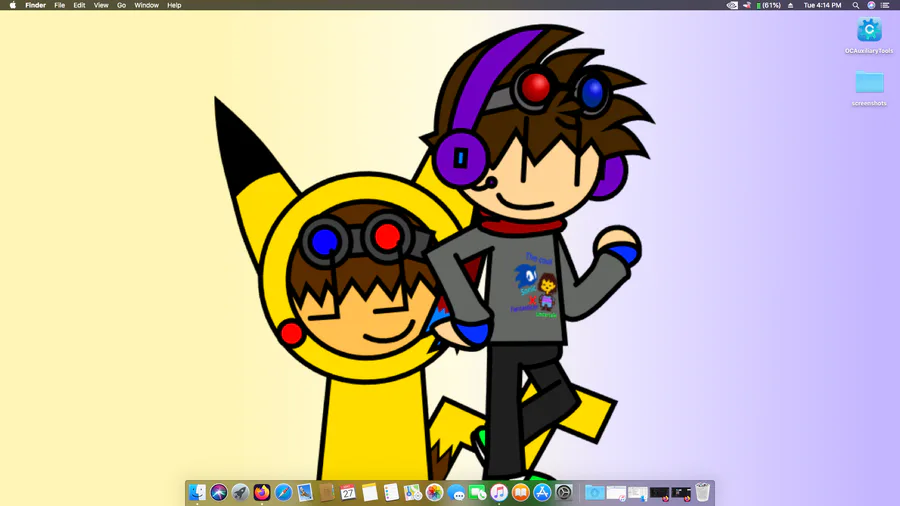The image size is (900, 506).
Task: Click Siri icon in menu bar
Action: tap(871, 5)
